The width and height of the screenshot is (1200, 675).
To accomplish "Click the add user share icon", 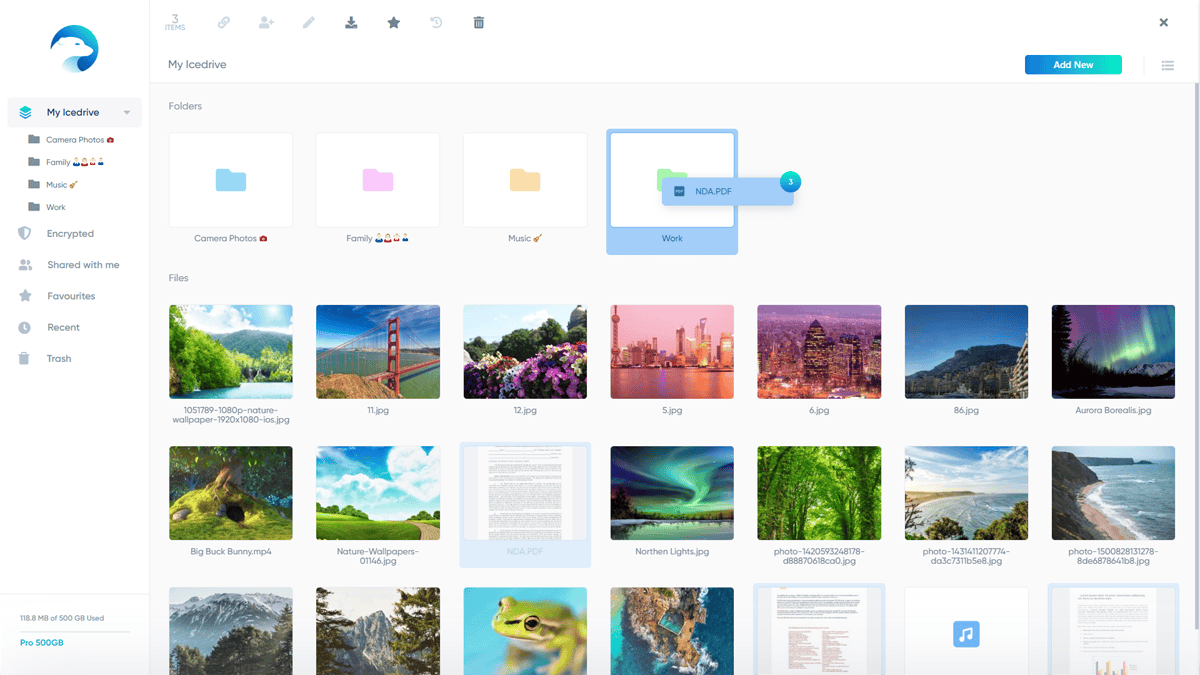I will [x=266, y=22].
